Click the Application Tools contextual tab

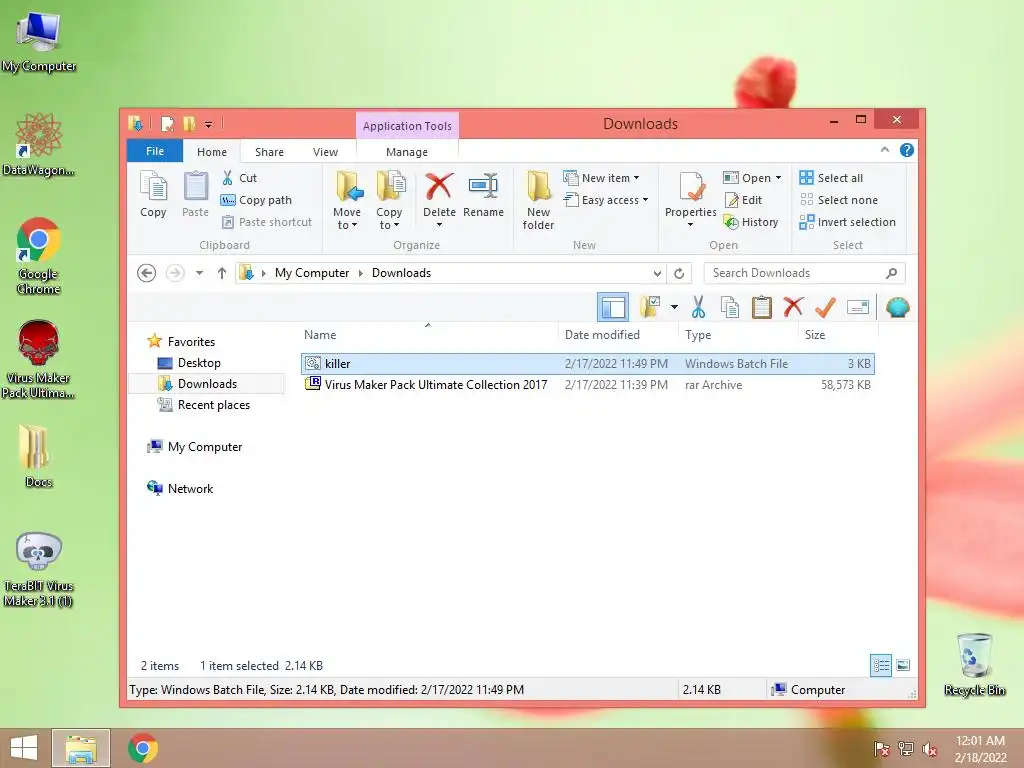coord(407,125)
